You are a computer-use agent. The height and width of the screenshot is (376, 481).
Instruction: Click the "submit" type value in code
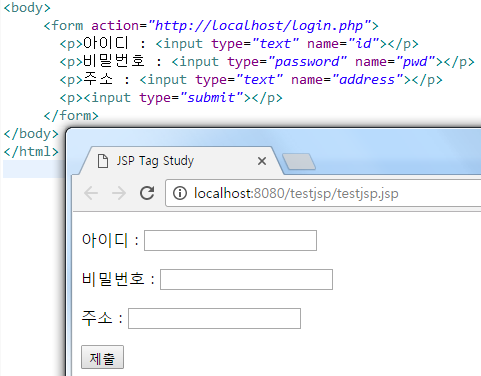coord(211,98)
